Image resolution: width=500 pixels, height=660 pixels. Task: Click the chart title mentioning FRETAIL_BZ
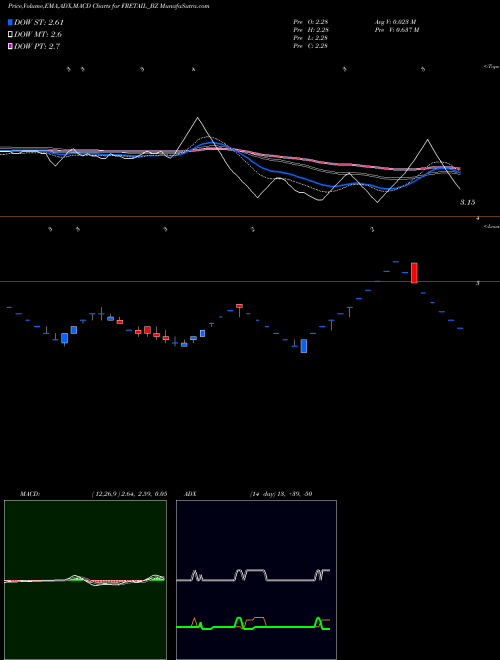[109, 6]
